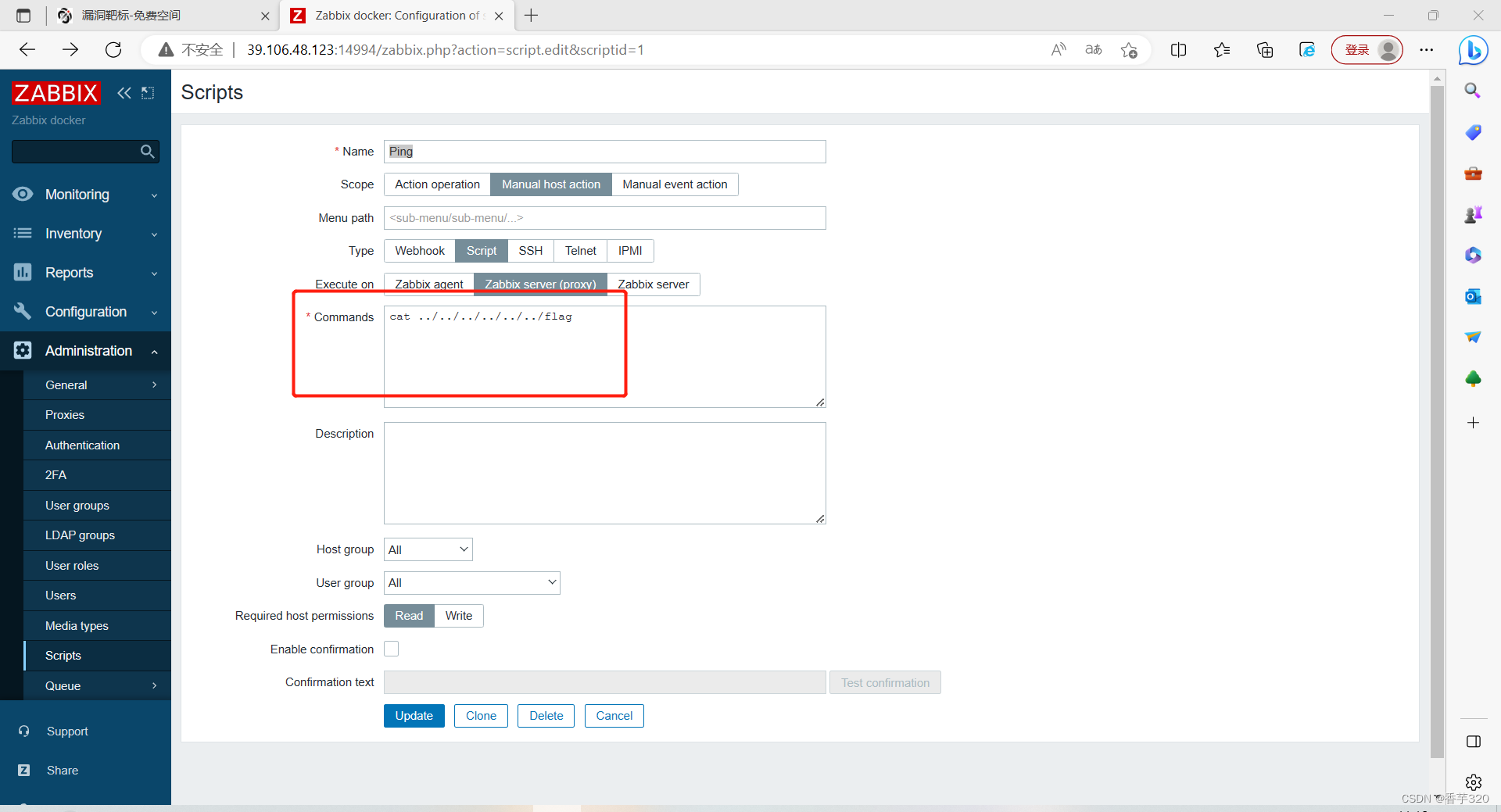Click into the Commands text area
Screen dimensions: 1501x812
(604, 356)
